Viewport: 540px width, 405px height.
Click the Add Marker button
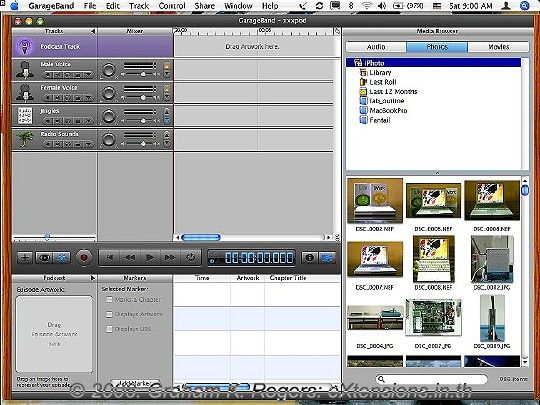pos(135,383)
